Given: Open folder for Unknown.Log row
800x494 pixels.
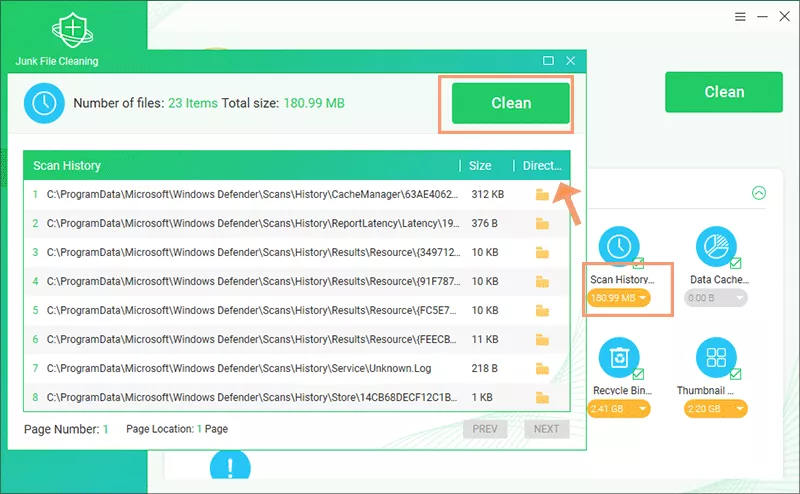Looking at the screenshot, I should 542,368.
